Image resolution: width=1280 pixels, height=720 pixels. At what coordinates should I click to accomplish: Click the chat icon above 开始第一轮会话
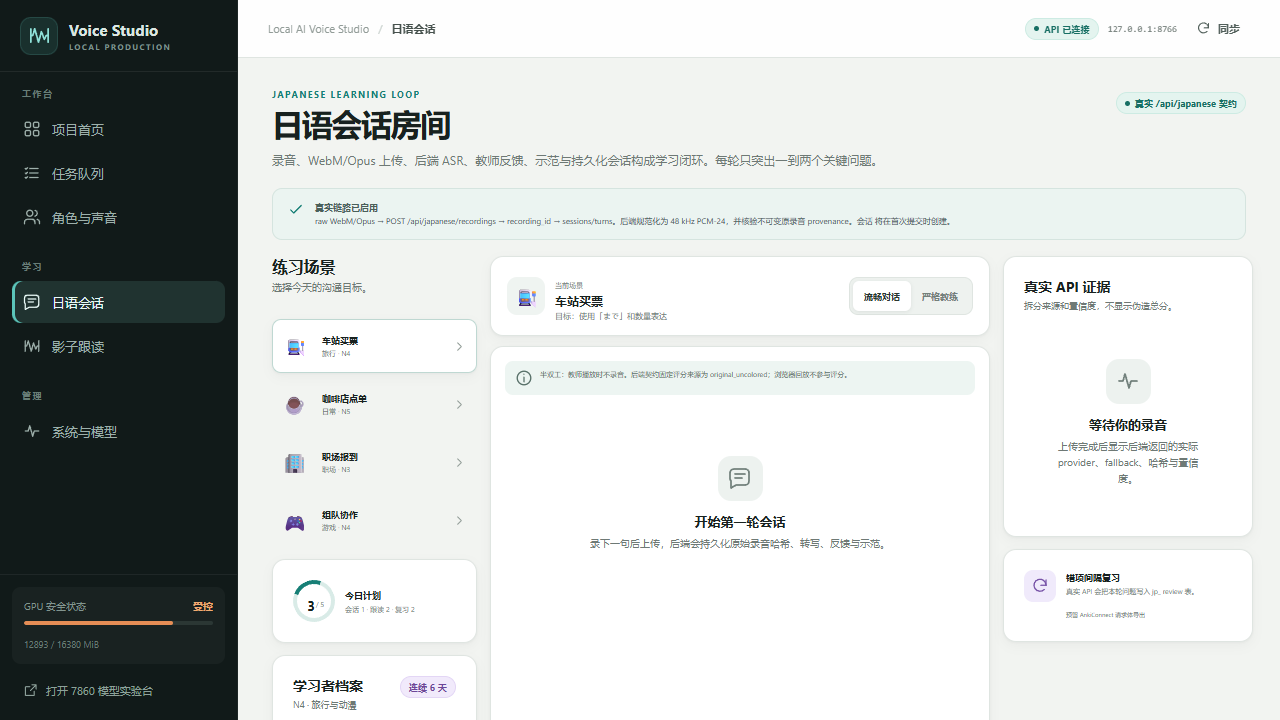[x=740, y=478]
